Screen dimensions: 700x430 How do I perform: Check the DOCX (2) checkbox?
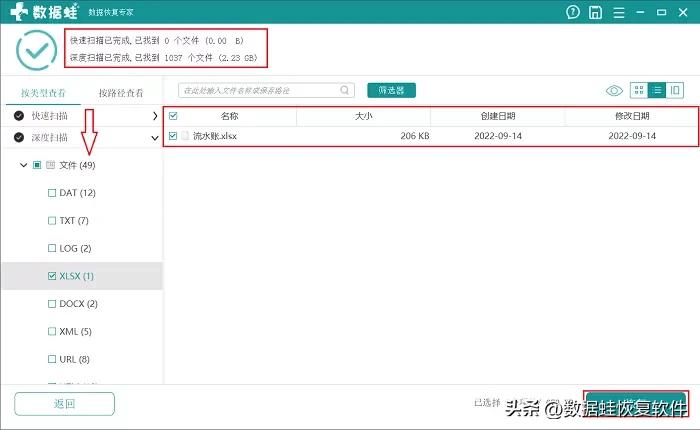52,303
